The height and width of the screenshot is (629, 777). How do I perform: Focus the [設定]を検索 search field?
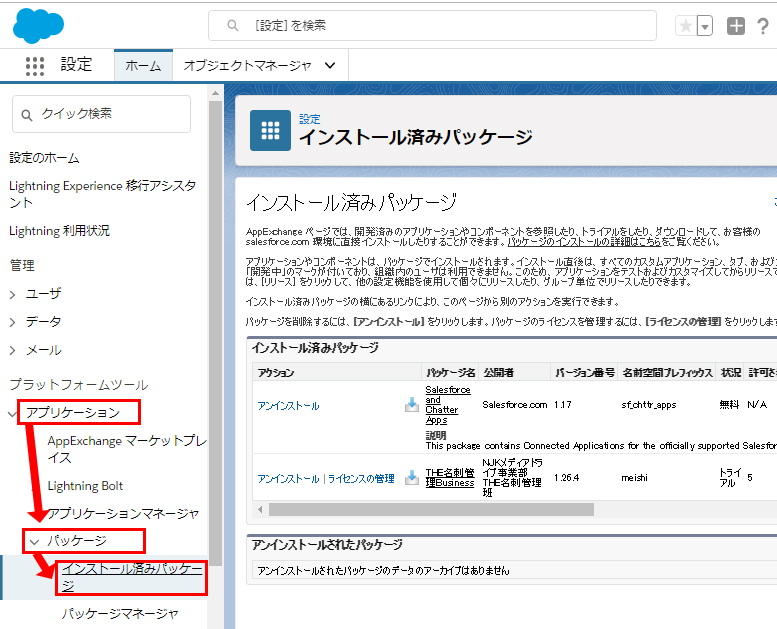[432, 25]
